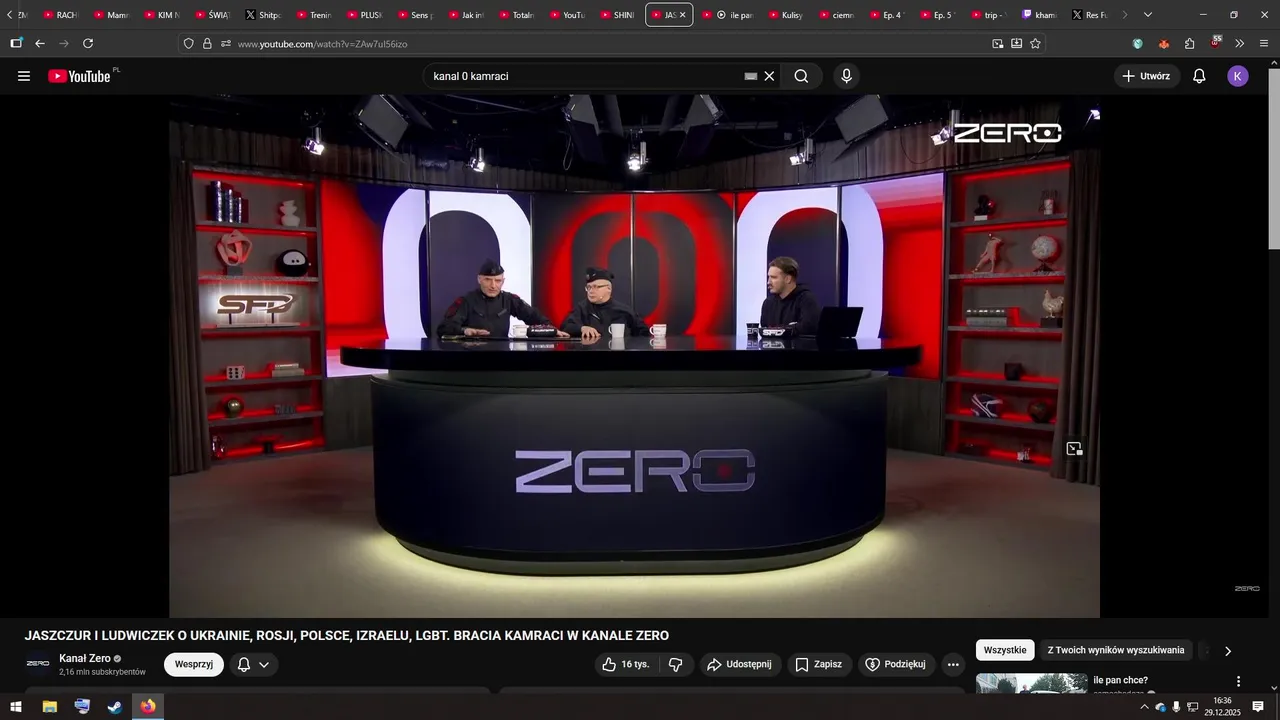Click the '2,16 mln subskrybentów' text

coord(102,672)
